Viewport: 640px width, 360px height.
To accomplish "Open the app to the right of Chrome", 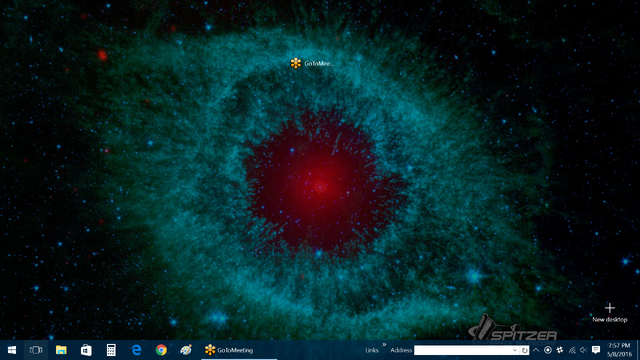I will tap(186, 350).
